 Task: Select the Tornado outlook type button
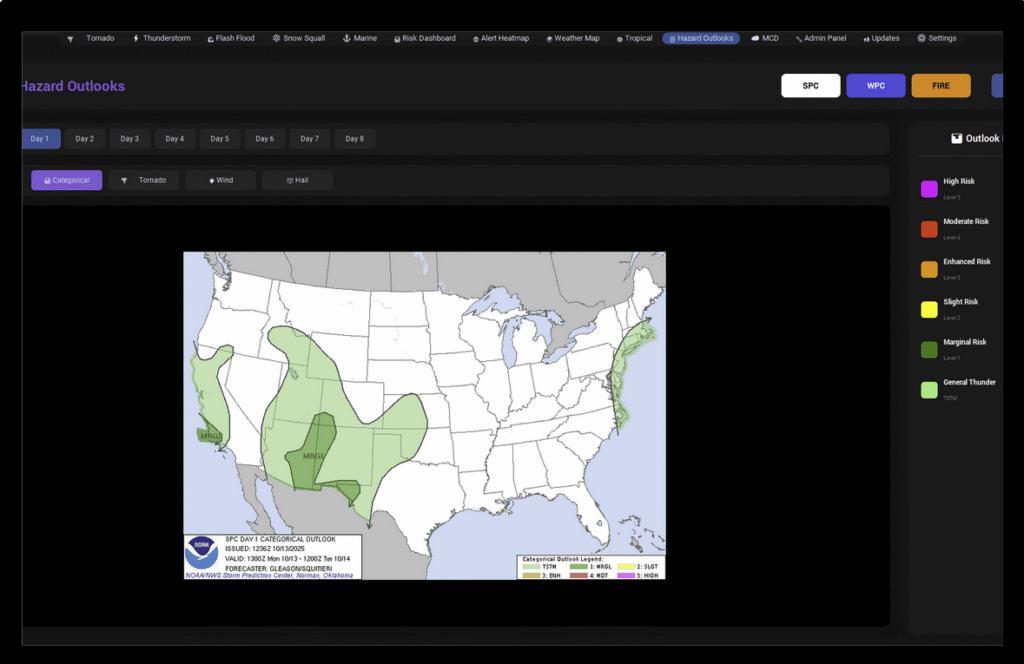click(145, 181)
